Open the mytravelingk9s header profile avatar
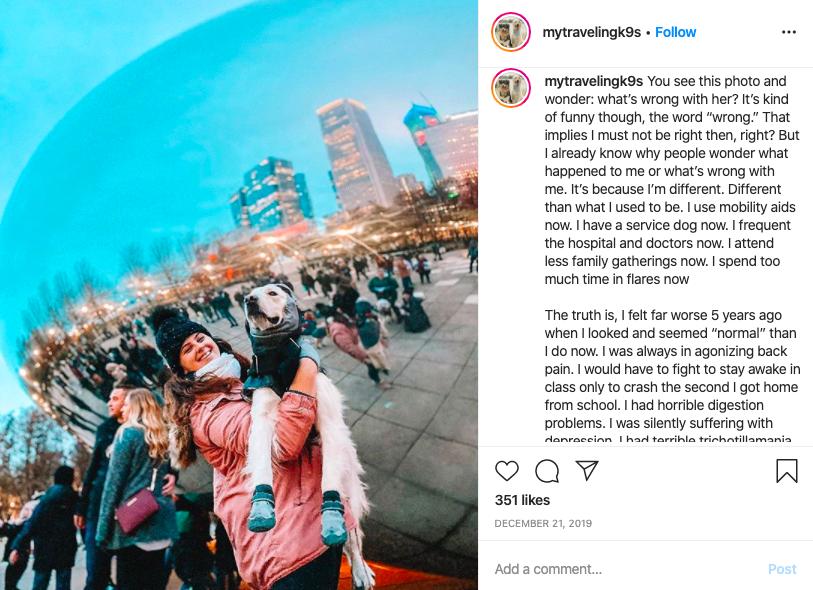 tap(511, 32)
